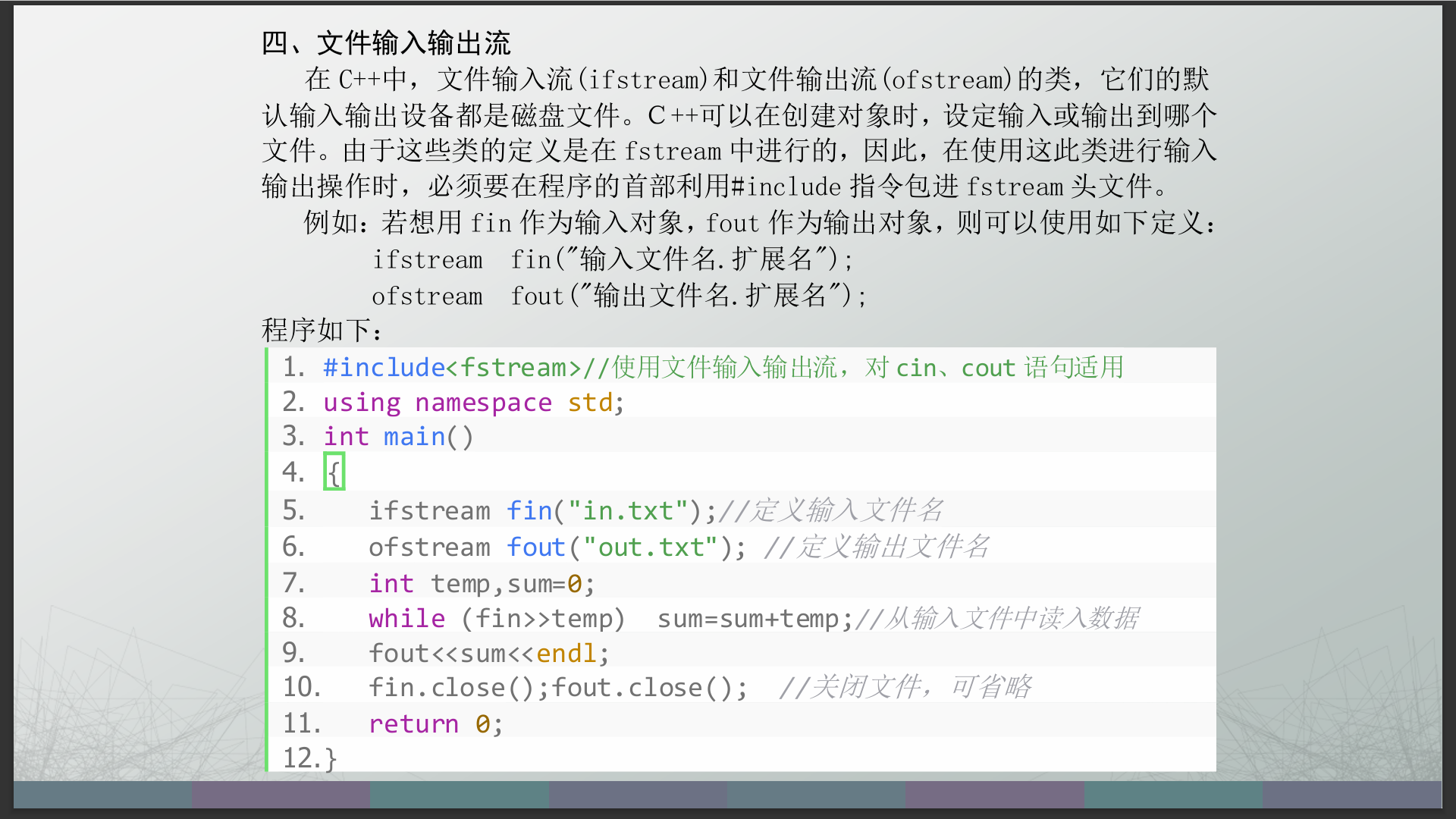Screen dimensions: 1456x819
Task: Click the comment 关闭文件，可省略 on line 10
Action: [905, 688]
